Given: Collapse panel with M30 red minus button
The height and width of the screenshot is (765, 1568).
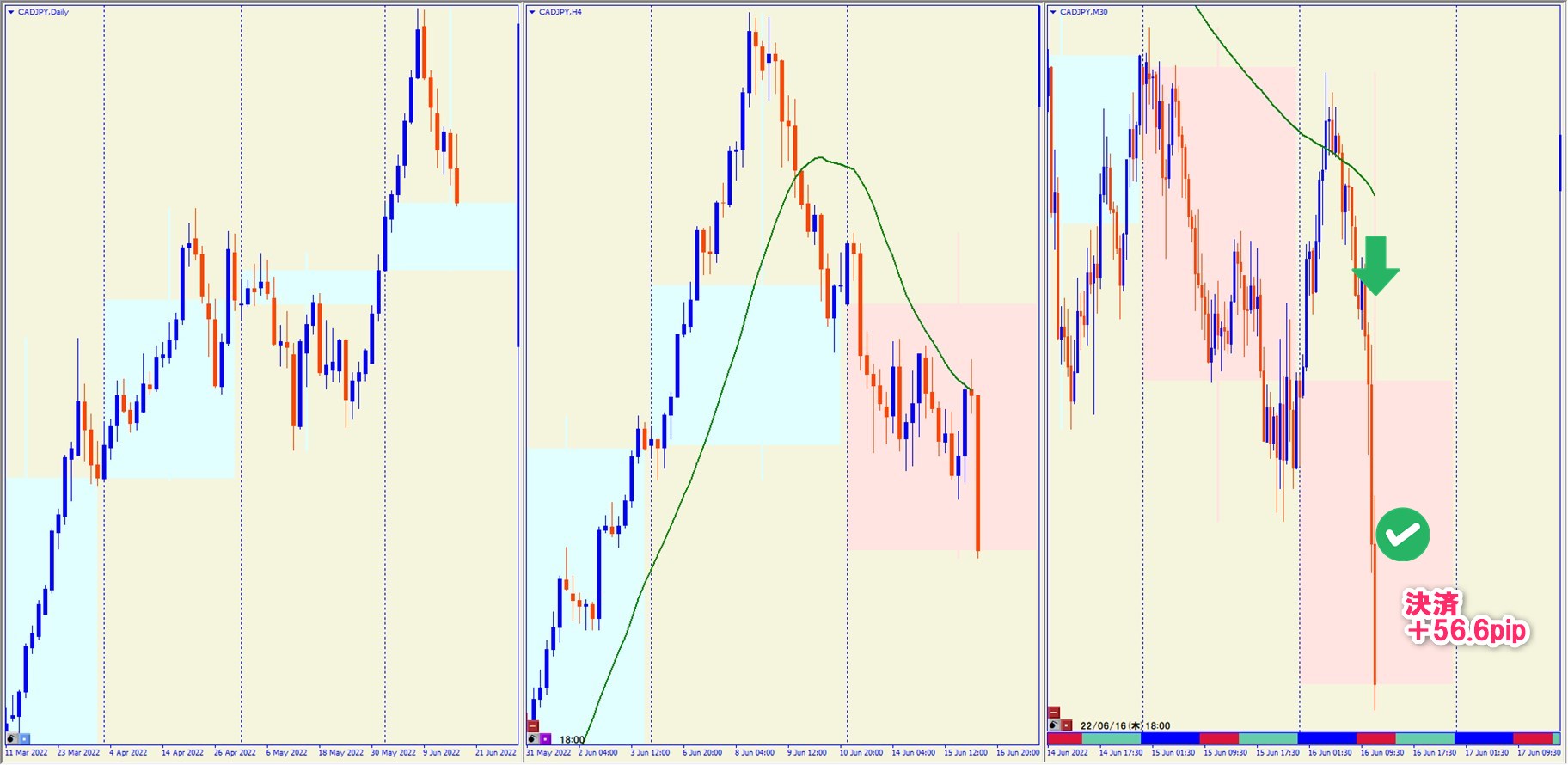Looking at the screenshot, I should 1054,713.
